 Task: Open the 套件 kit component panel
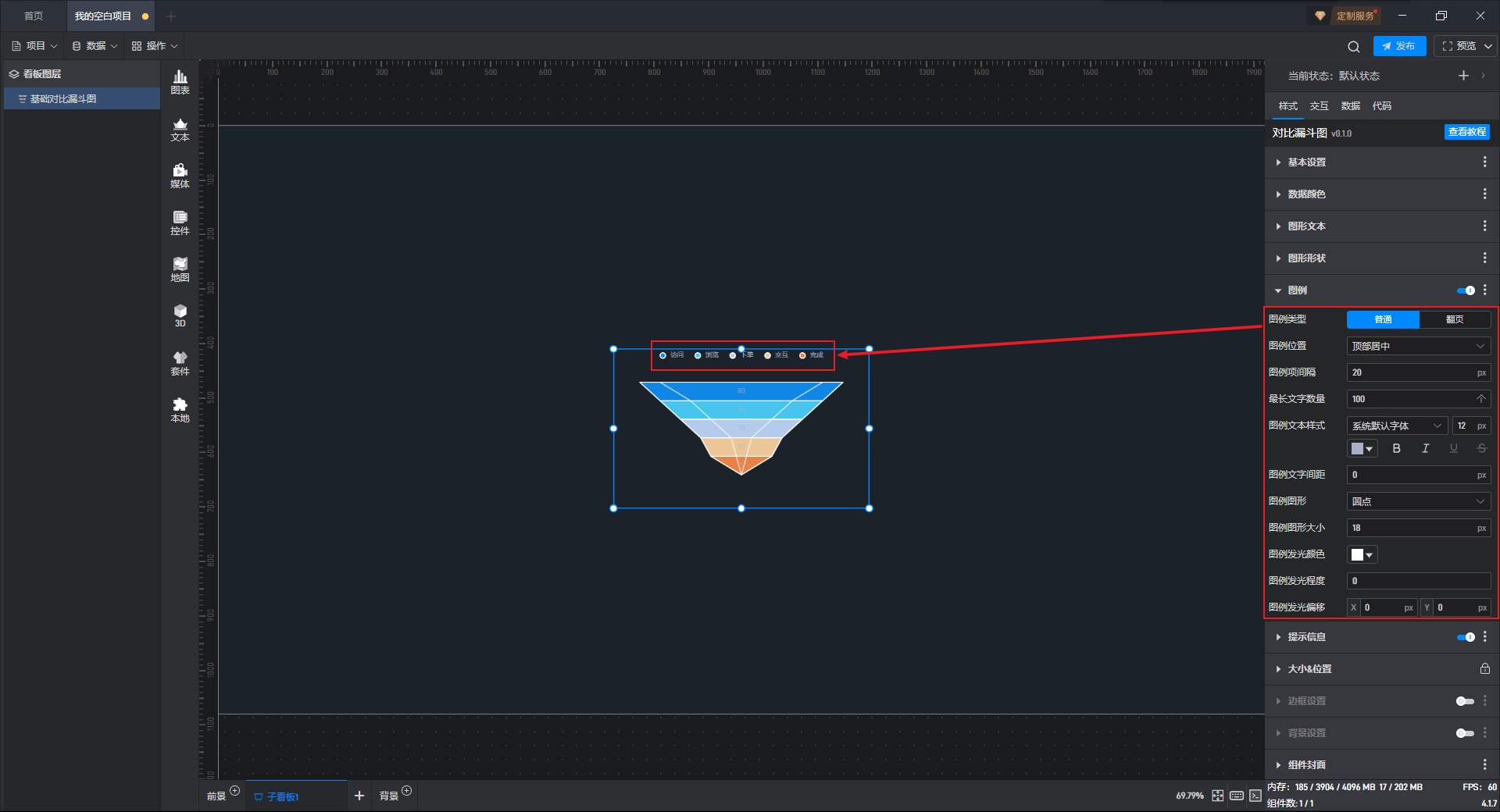pyautogui.click(x=180, y=363)
